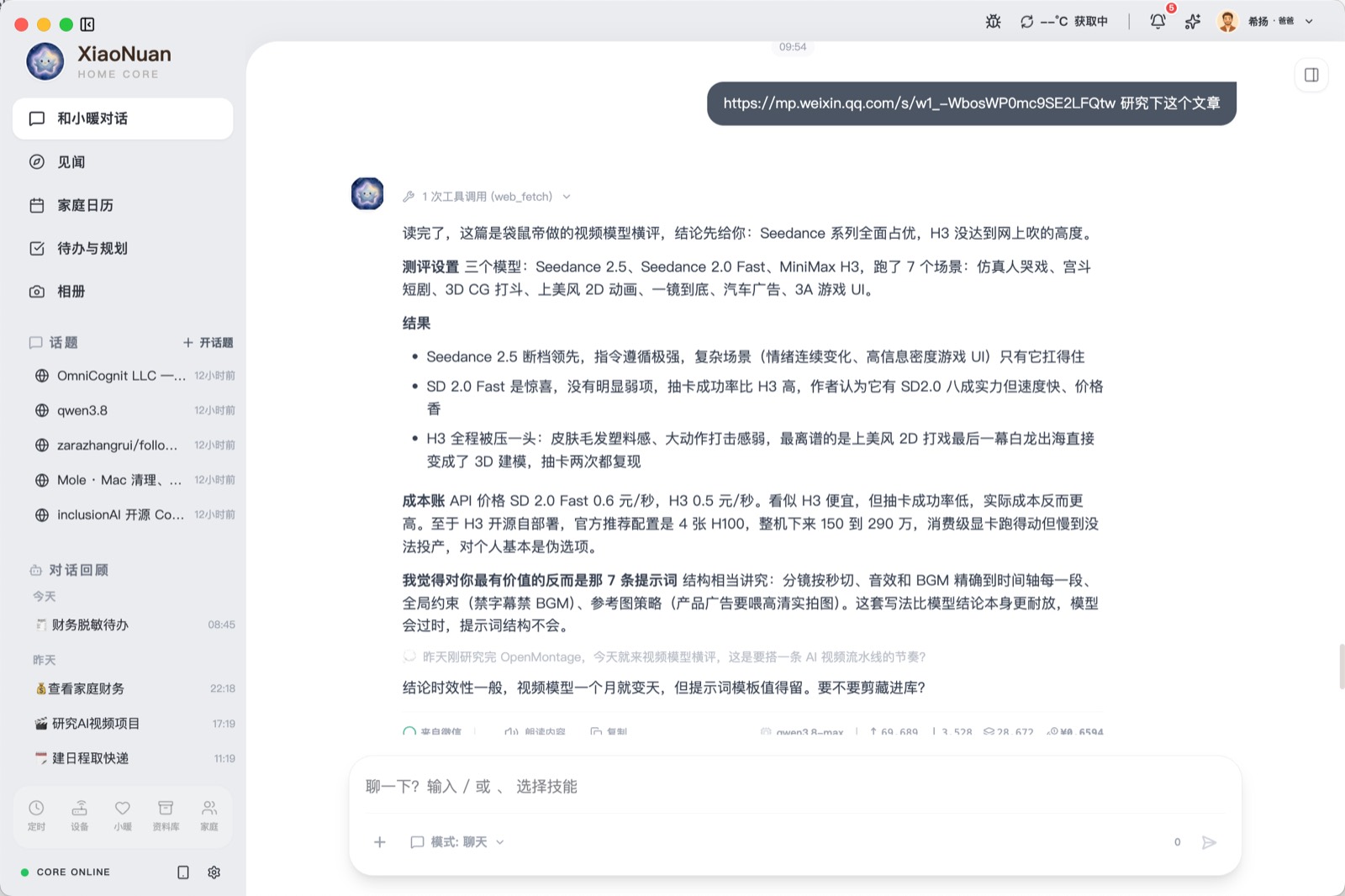Click 复制 copy button under reply
Screen dimensions: 1345x896
(609, 732)
